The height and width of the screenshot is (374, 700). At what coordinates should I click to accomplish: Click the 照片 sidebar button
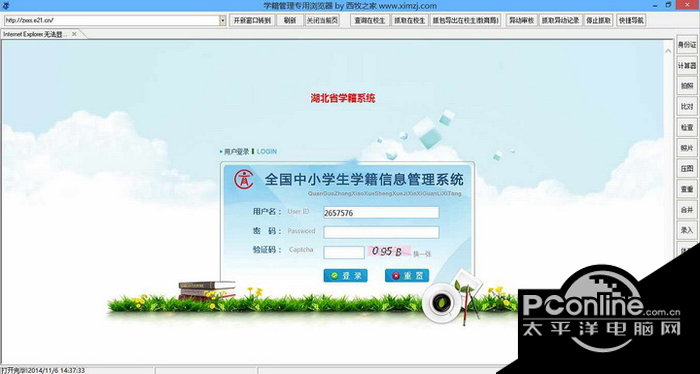(687, 148)
